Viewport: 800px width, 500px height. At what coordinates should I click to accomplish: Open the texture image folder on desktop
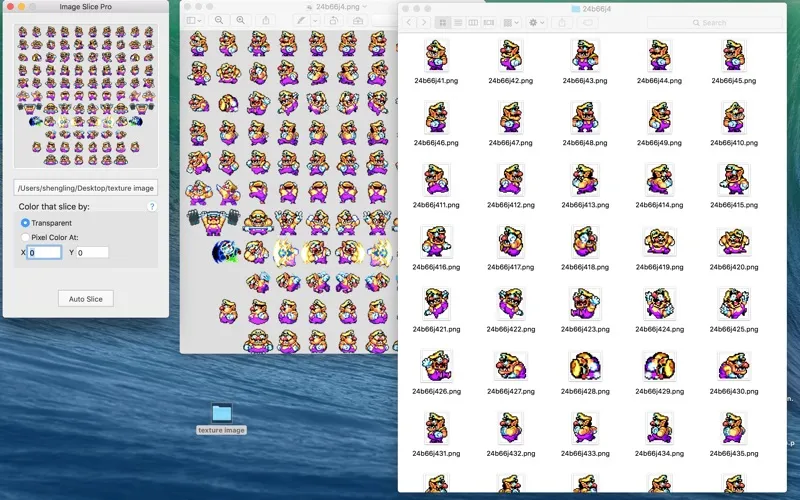[x=221, y=413]
